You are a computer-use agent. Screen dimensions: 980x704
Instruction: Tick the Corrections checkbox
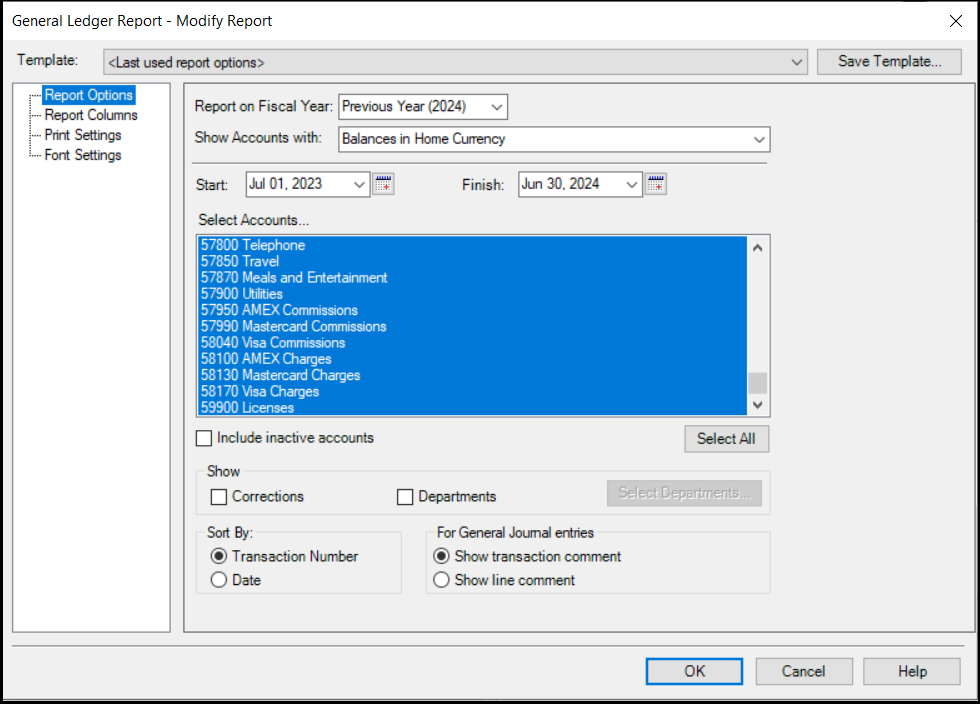click(219, 497)
